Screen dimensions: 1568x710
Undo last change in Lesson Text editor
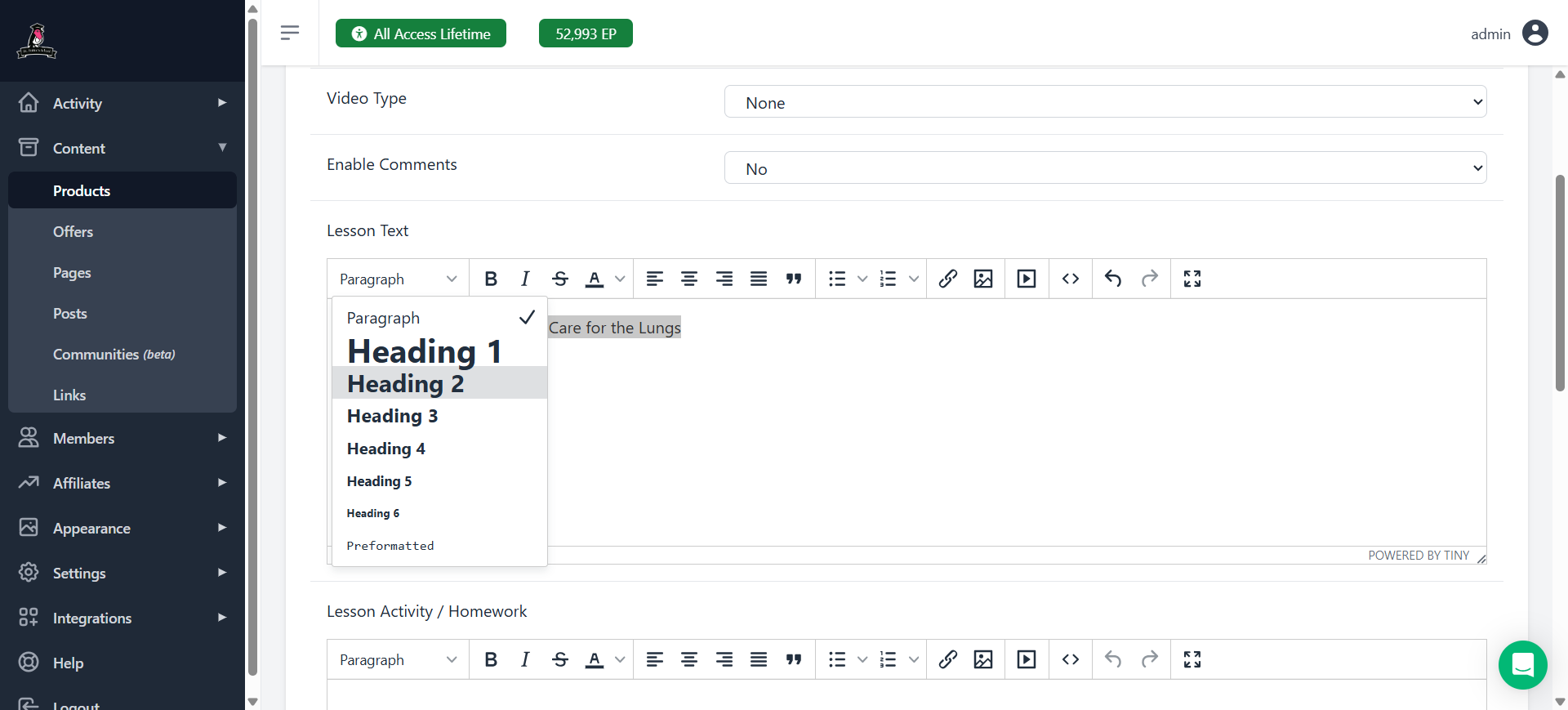point(1113,279)
